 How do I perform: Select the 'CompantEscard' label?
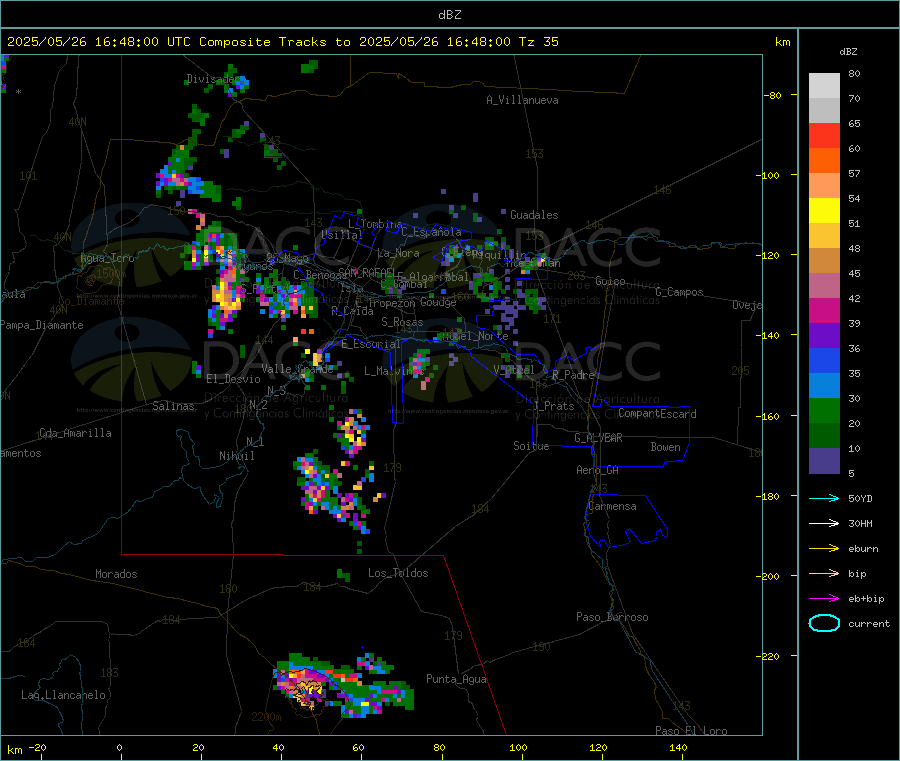(x=657, y=413)
